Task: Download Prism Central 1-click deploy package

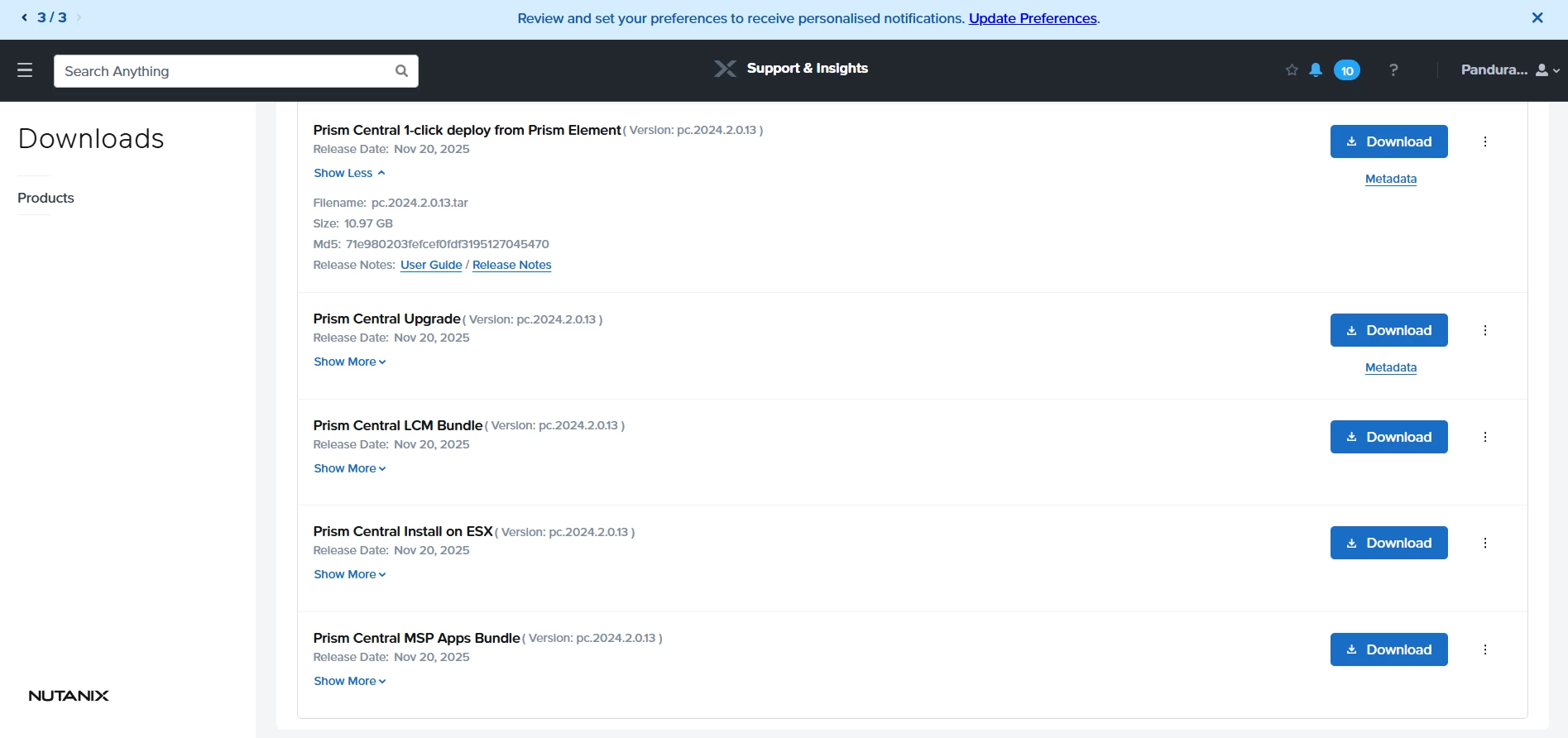Action: (x=1388, y=141)
